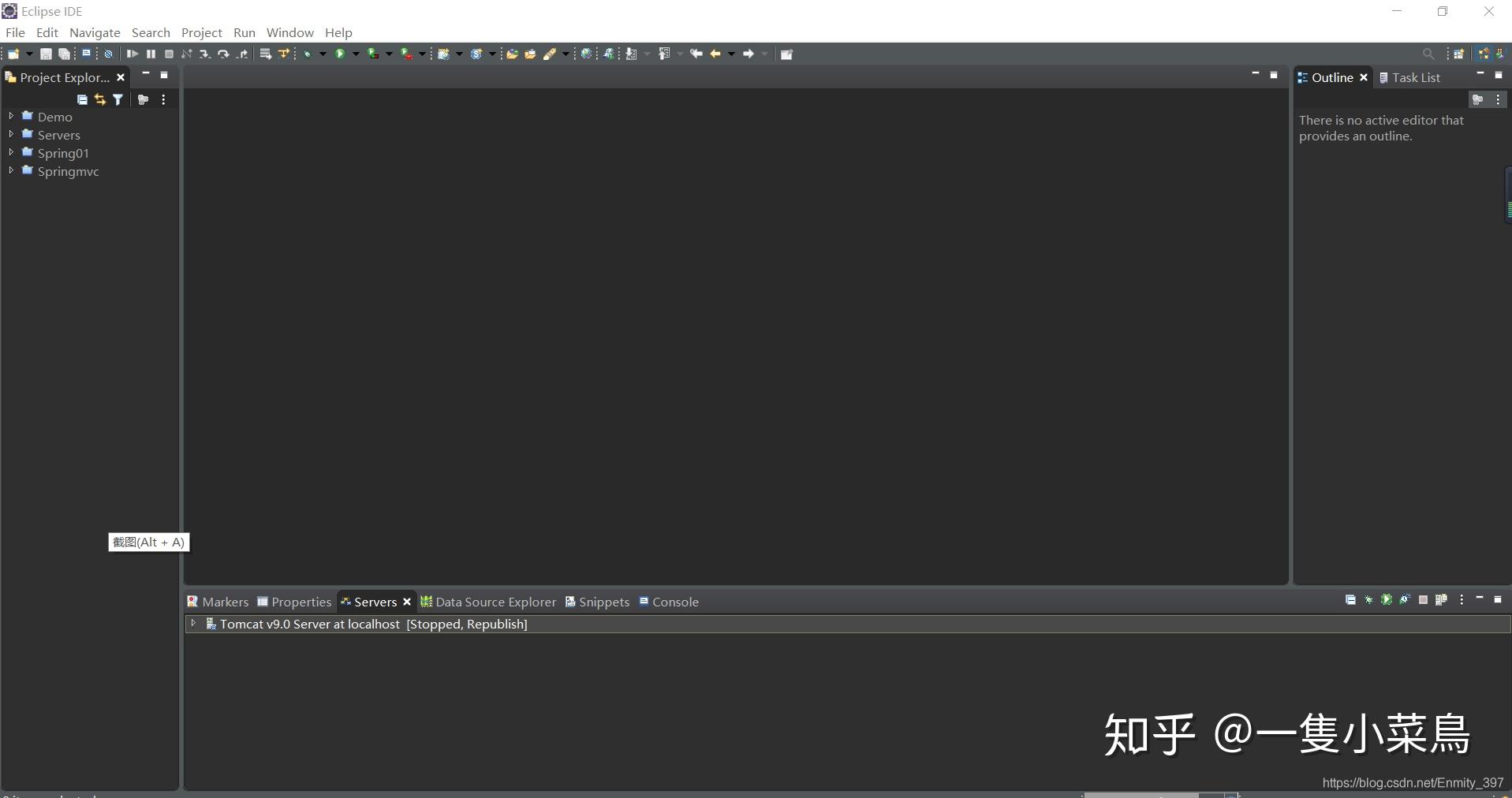
Task: Open the Back history dropdown arrow
Action: (731, 54)
